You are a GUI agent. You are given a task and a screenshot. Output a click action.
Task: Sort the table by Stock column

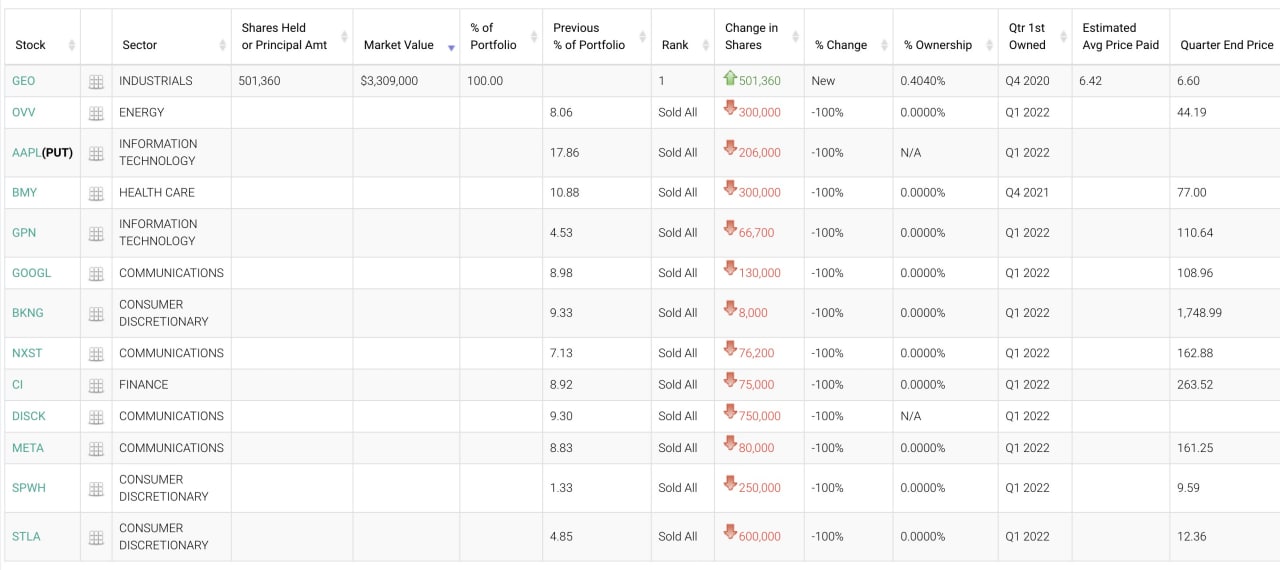click(x=31, y=45)
